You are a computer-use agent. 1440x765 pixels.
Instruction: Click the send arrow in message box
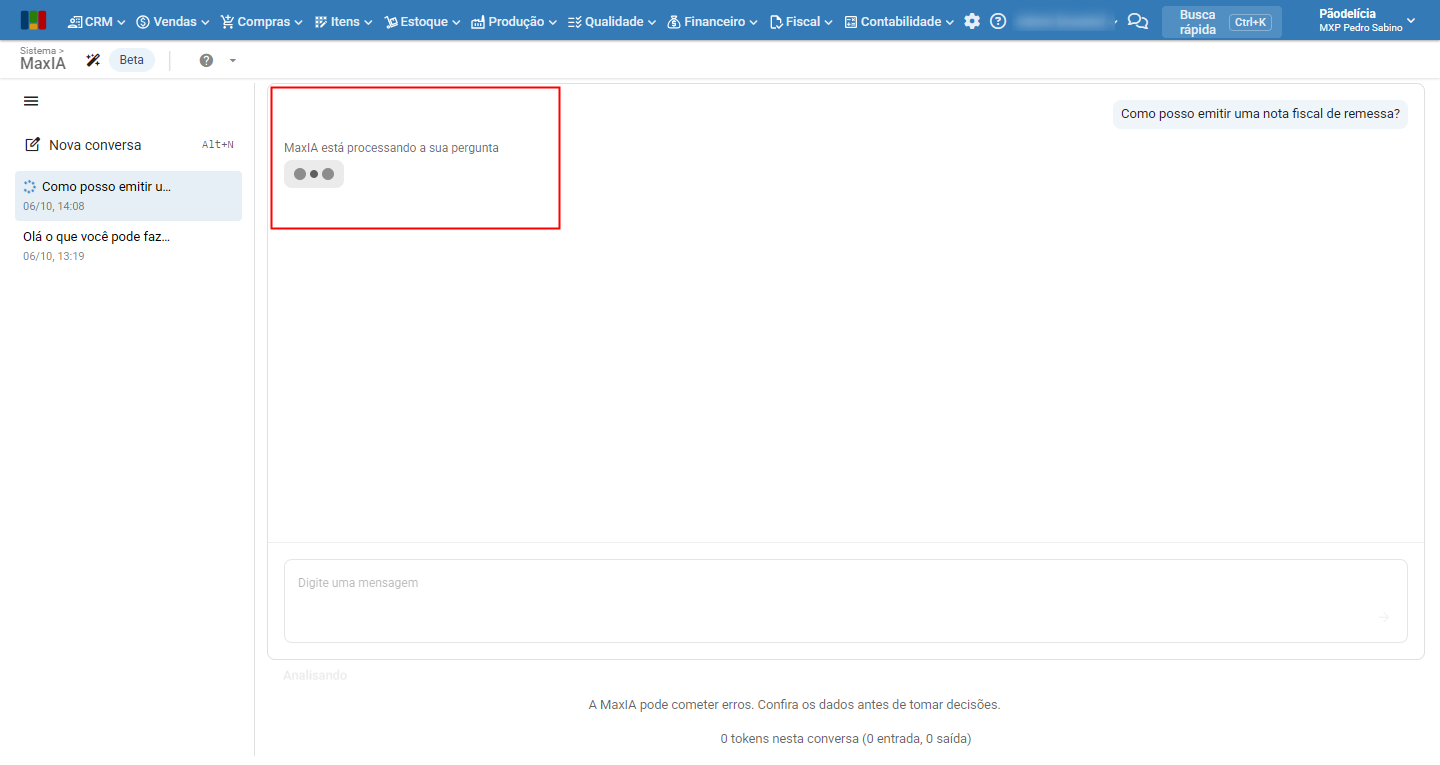pos(1383,617)
